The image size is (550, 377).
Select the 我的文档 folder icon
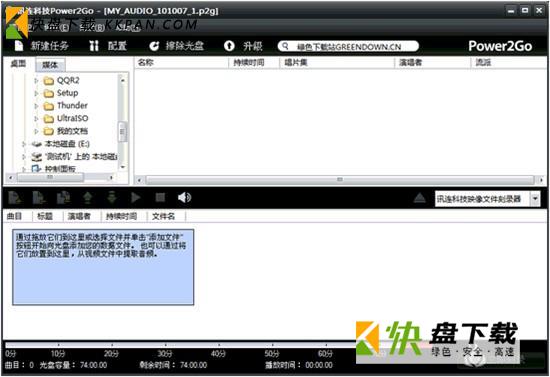click(48, 132)
